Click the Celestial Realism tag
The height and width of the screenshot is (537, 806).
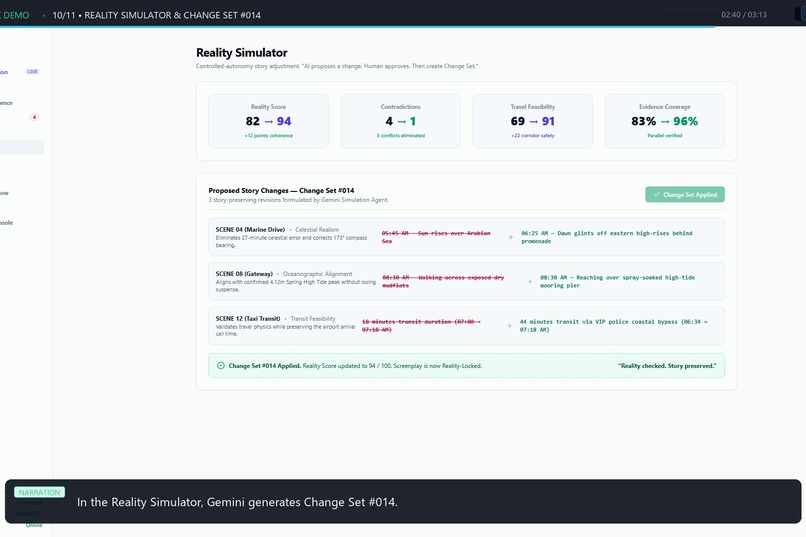point(317,230)
